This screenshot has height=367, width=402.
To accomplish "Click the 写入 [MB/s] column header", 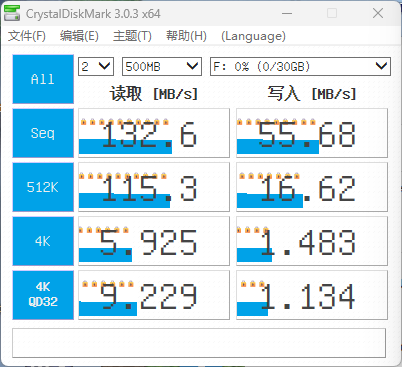I will (x=312, y=94).
